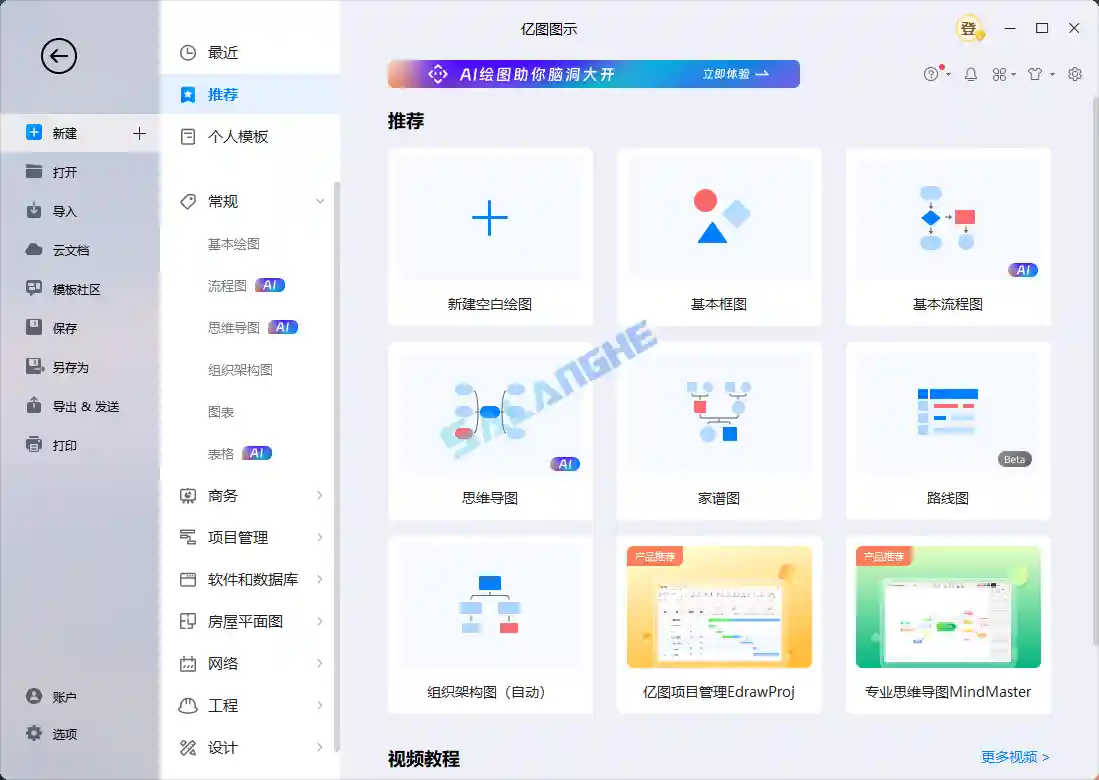The width and height of the screenshot is (1099, 780).
Task: Click the back arrow at top left
Action: (x=58, y=57)
